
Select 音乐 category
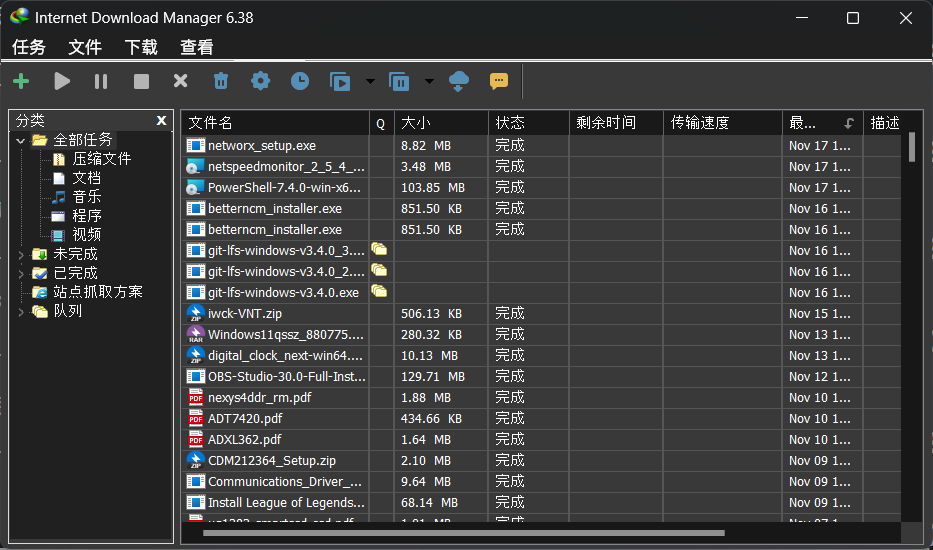pos(87,197)
